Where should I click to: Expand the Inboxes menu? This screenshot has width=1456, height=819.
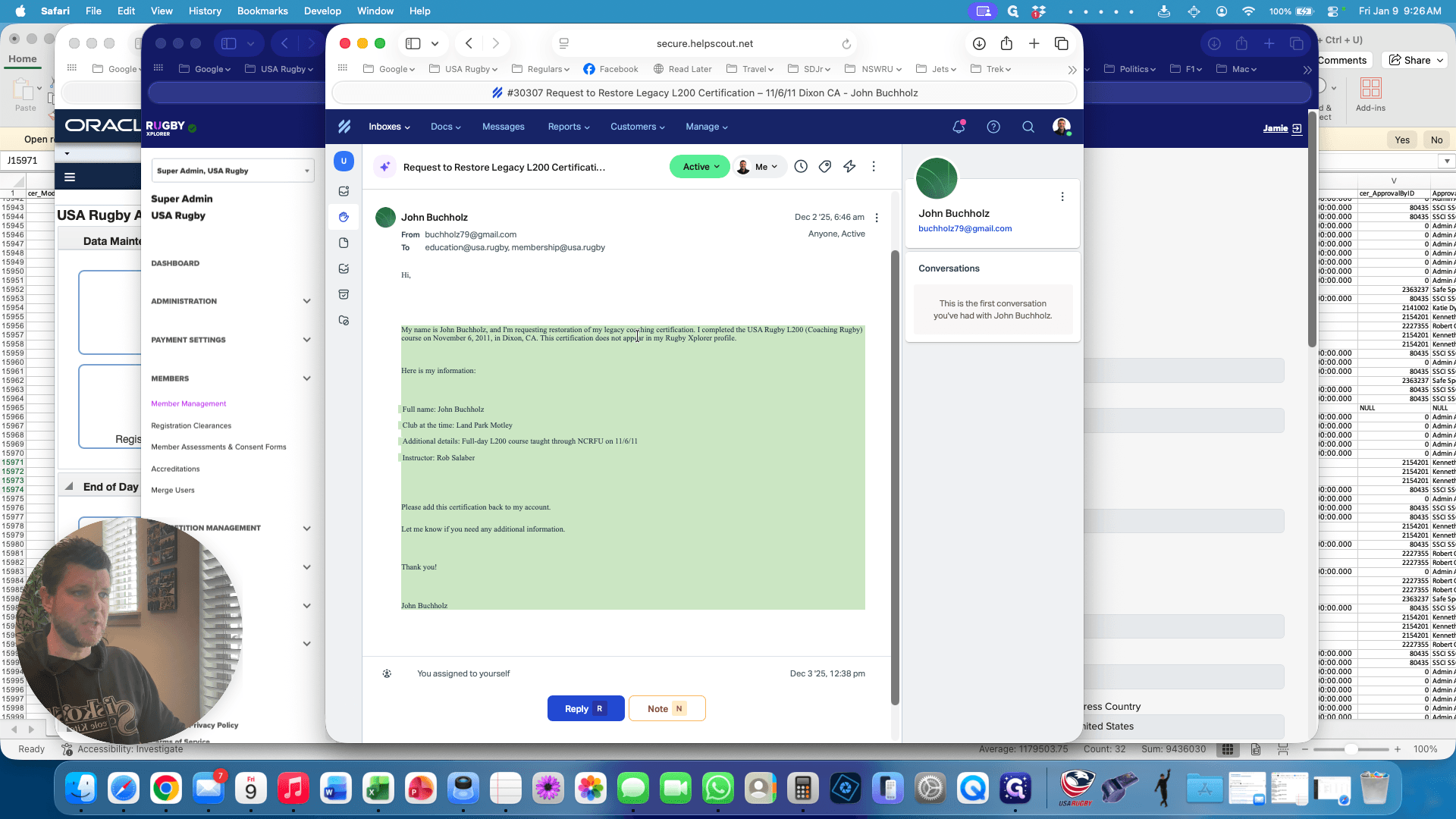click(389, 127)
